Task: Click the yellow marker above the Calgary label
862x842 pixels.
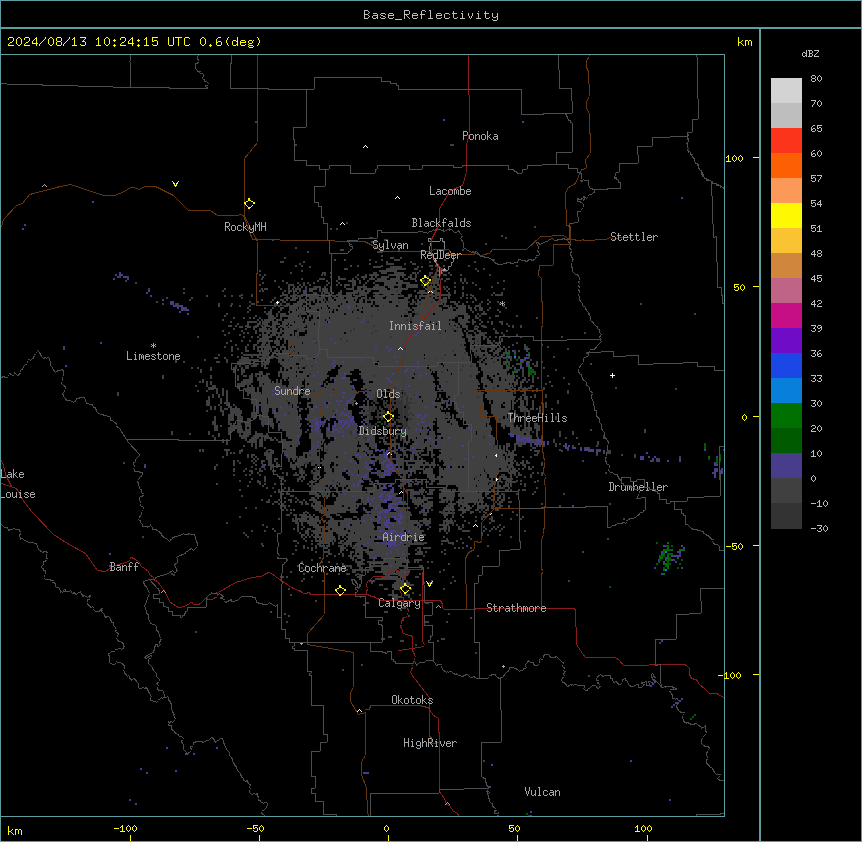Action: (405, 589)
